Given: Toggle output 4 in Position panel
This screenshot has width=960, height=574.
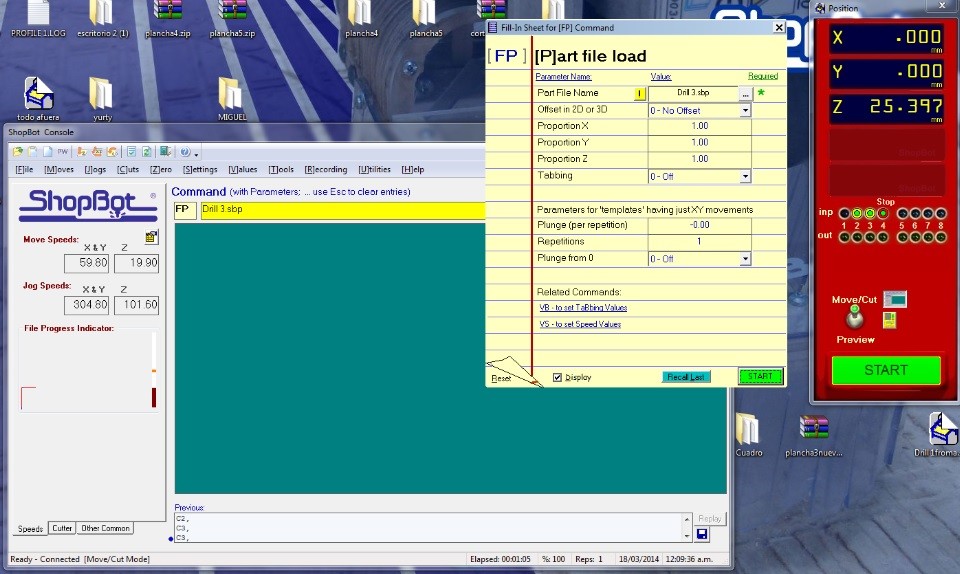Looking at the screenshot, I should [x=882, y=237].
